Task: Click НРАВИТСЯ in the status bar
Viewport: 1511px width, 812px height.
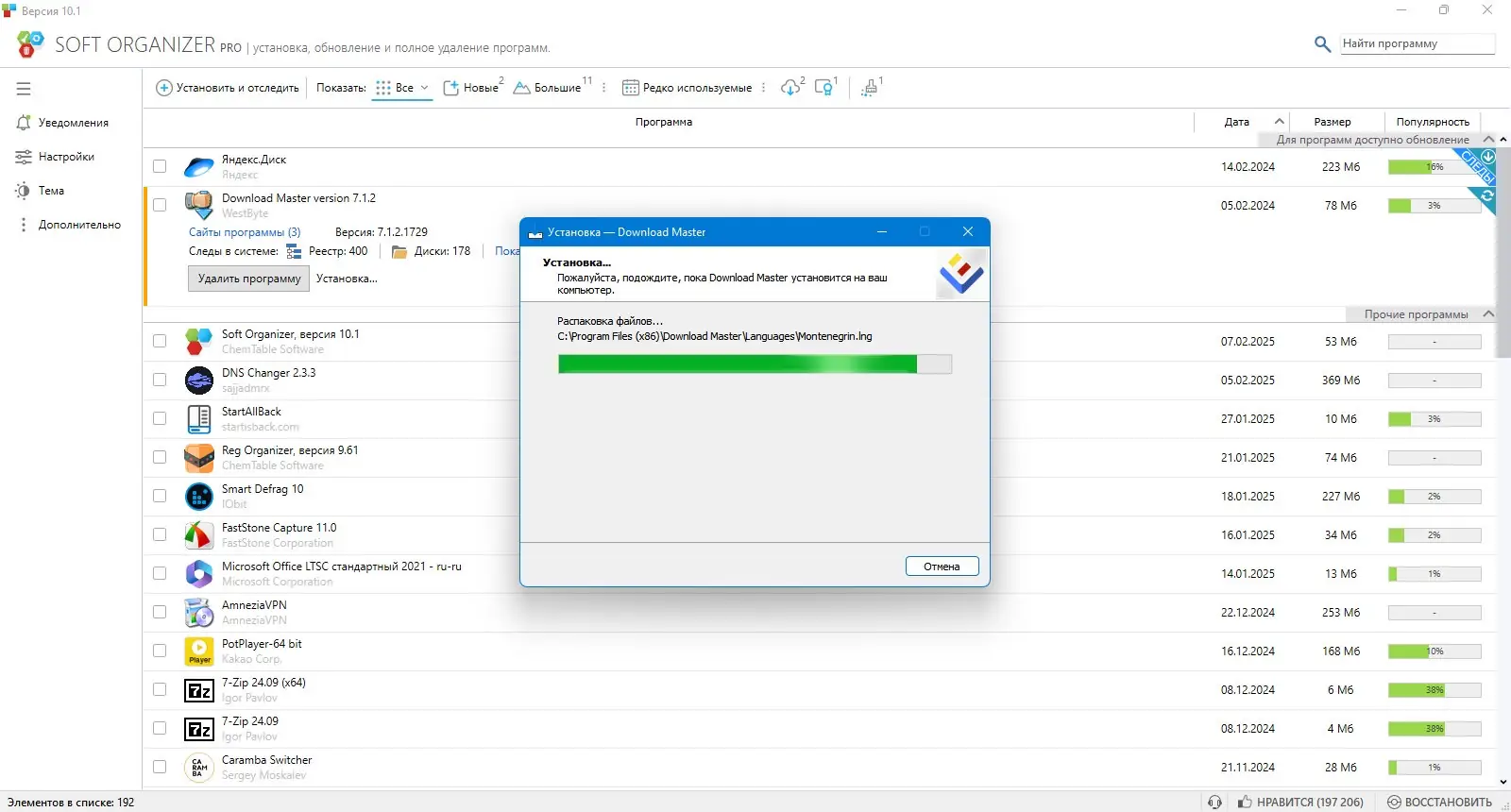Action: (1301, 802)
